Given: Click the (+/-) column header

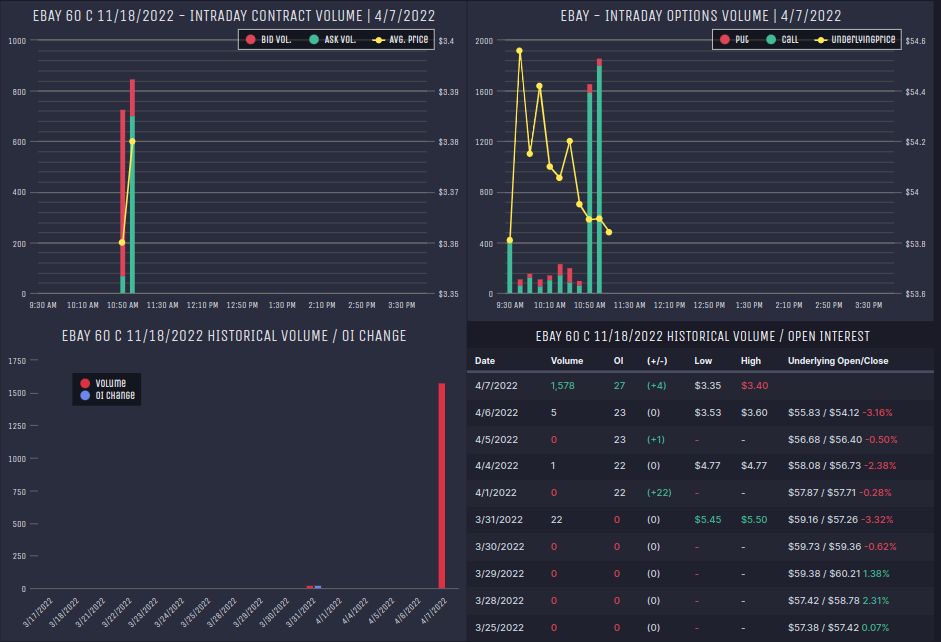Looking at the screenshot, I should tap(657, 361).
